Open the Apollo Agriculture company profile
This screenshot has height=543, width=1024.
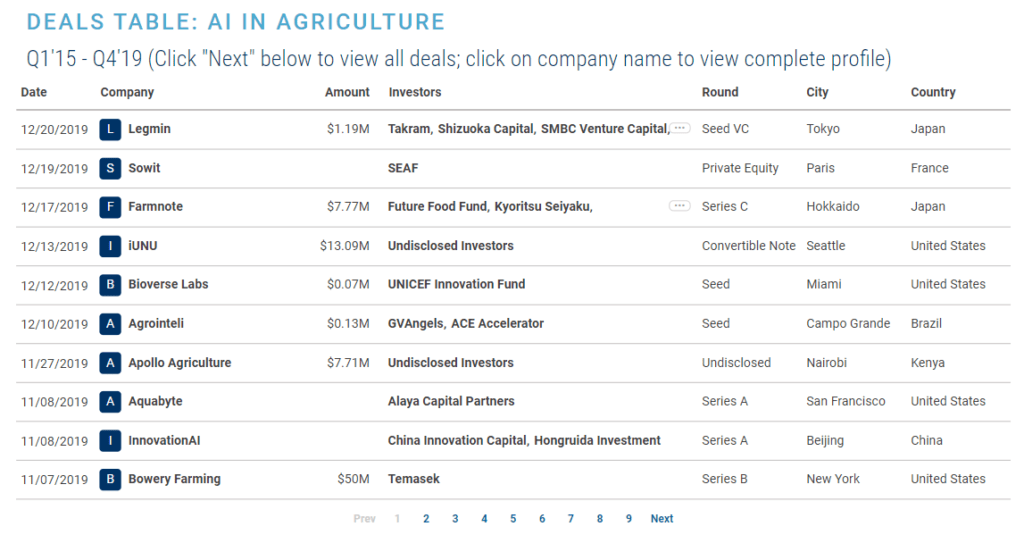180,363
